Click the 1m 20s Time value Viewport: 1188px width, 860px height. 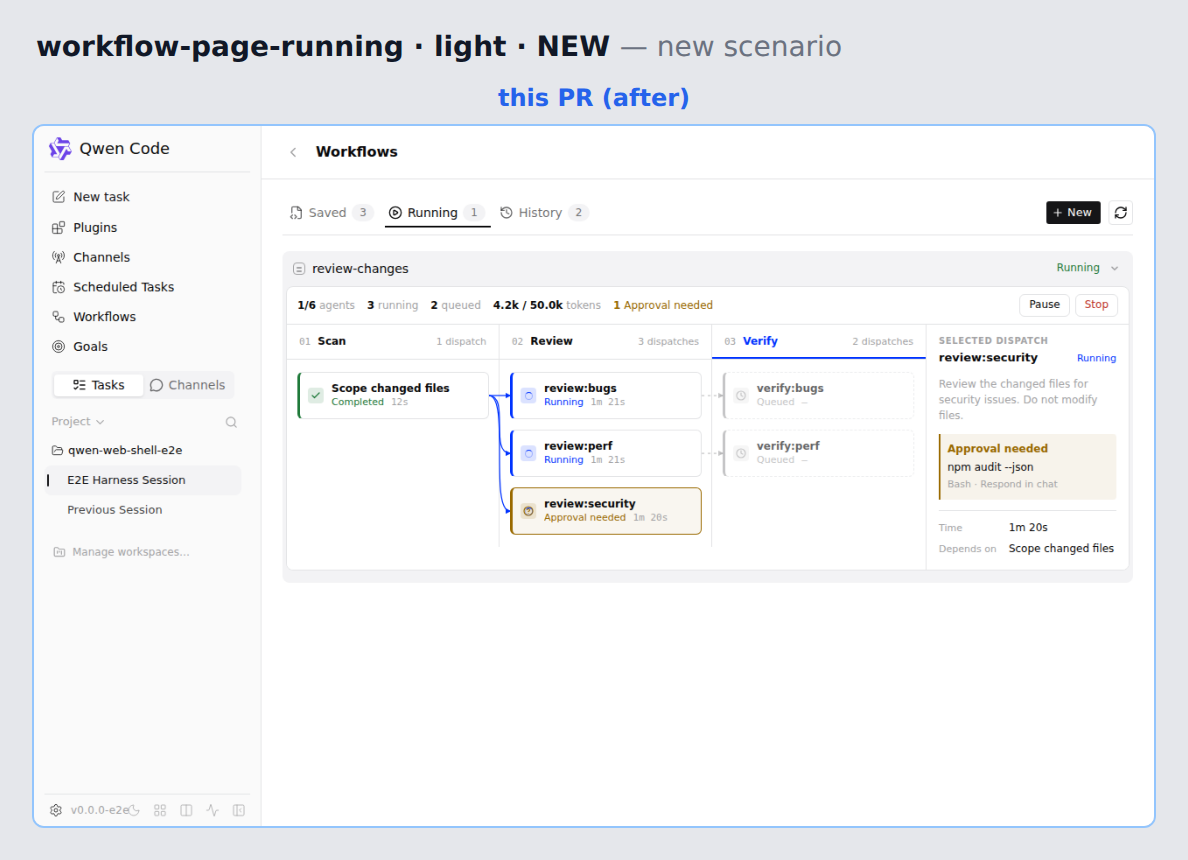coord(1027,527)
